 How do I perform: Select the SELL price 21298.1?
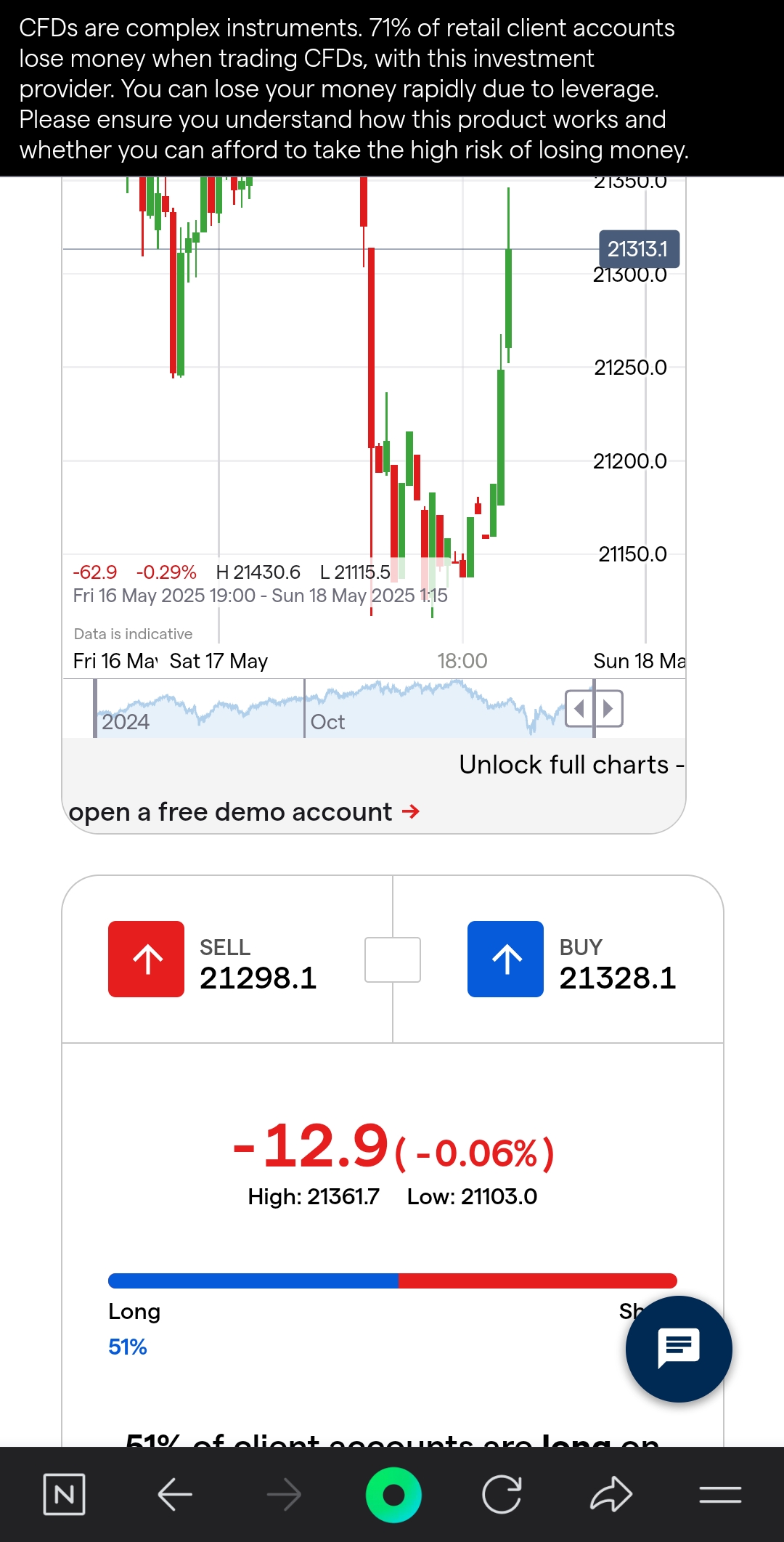coord(258,978)
